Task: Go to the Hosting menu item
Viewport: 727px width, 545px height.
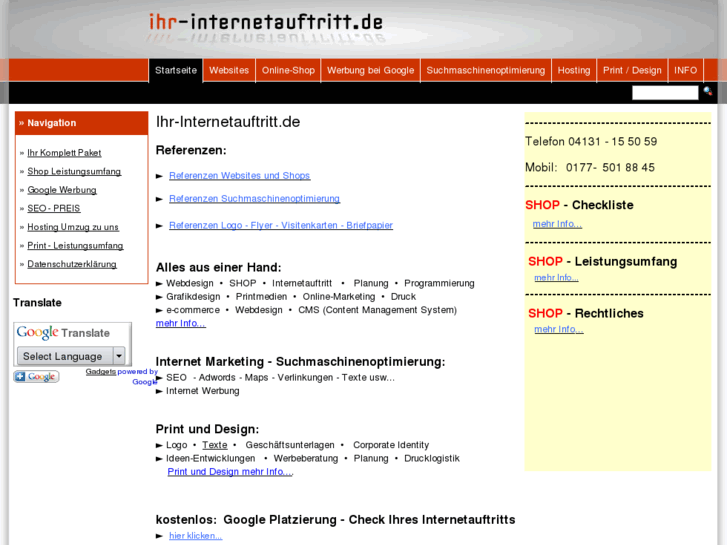Action: click(574, 71)
